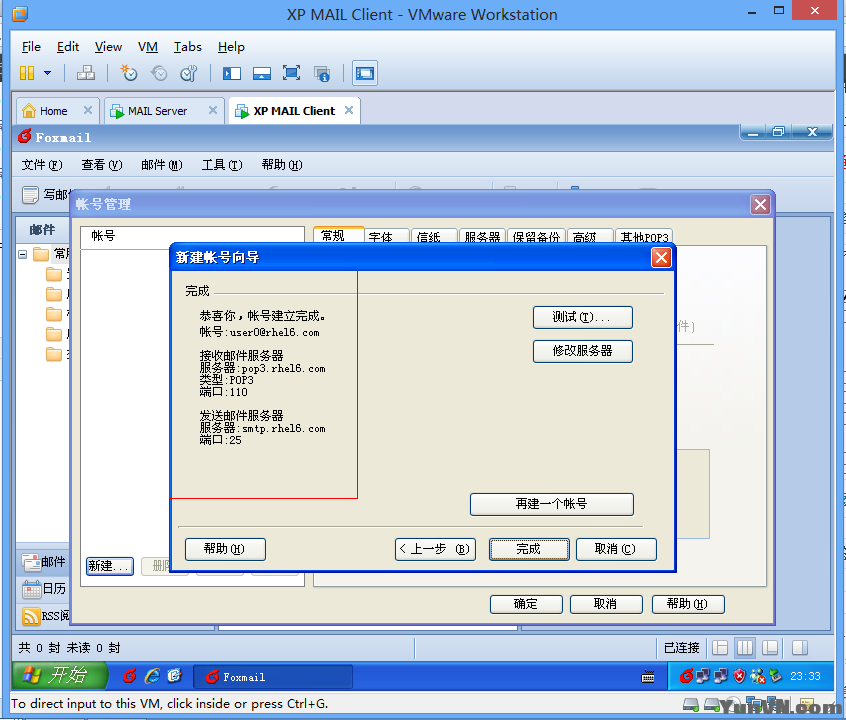This screenshot has width=846, height=720.
Task: Click the 修改服务器 button
Action: pyautogui.click(x=583, y=351)
